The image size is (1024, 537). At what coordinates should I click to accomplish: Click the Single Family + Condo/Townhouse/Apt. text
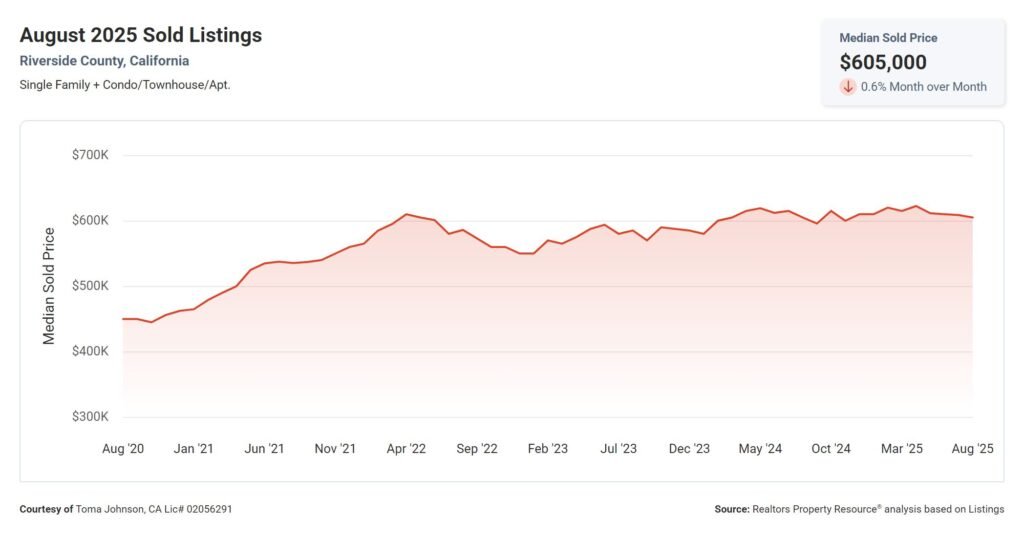[125, 84]
